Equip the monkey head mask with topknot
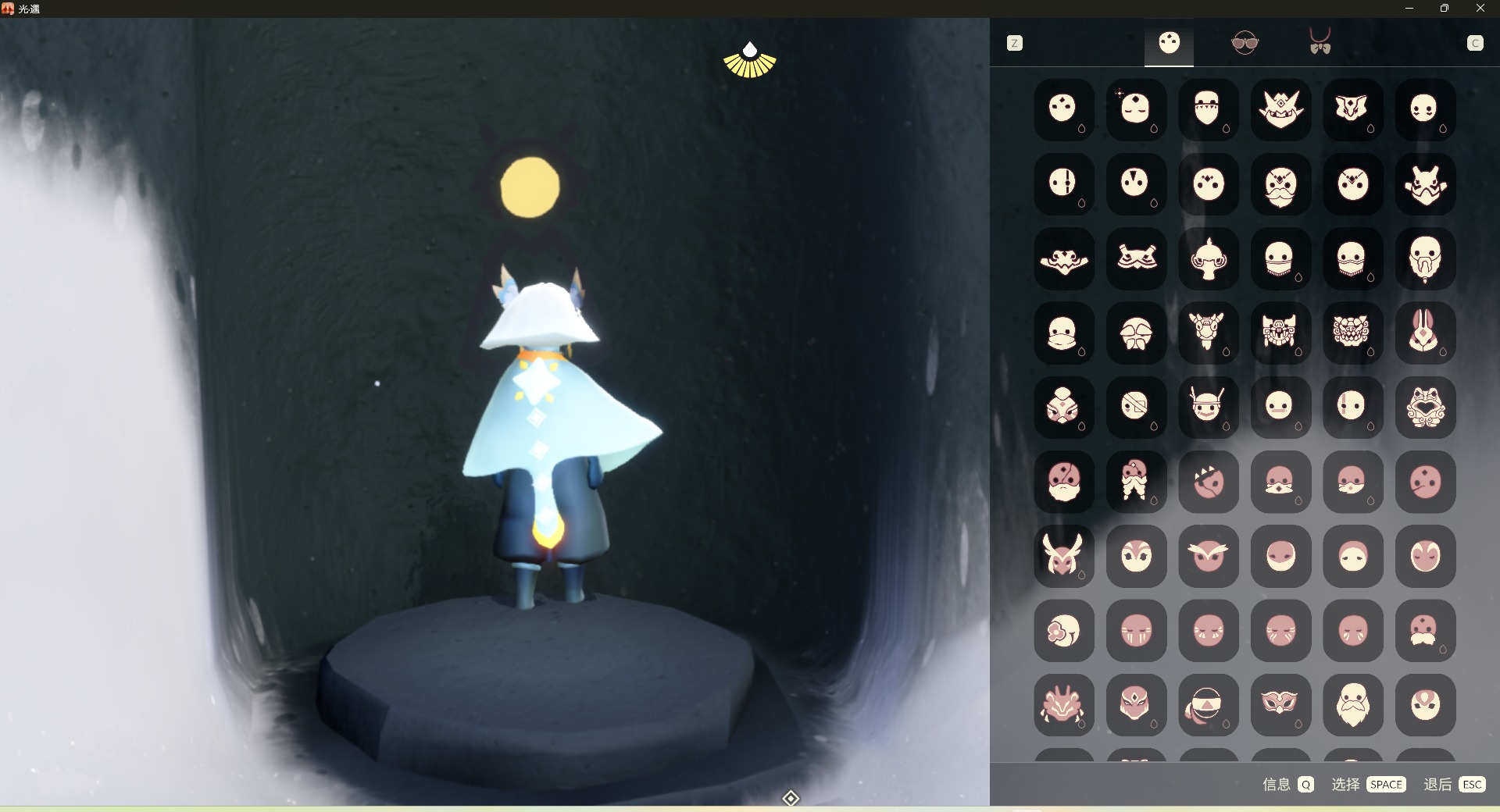 [x=1209, y=258]
